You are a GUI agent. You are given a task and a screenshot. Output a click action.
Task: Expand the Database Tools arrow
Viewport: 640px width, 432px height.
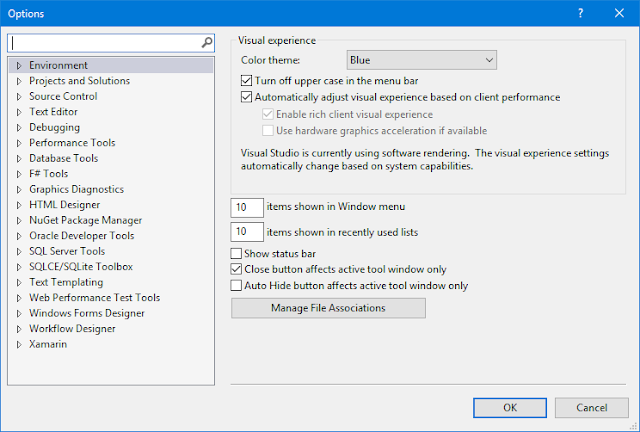coord(19,158)
